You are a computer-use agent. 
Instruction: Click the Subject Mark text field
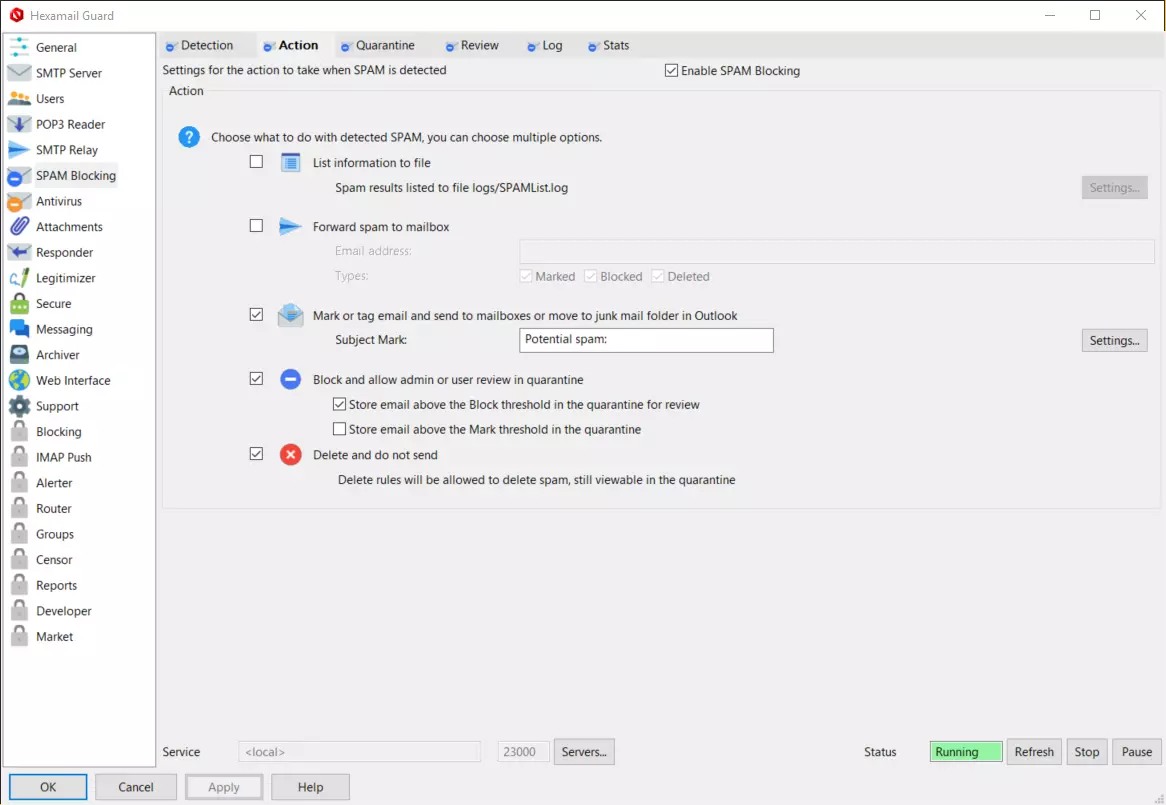[x=647, y=340]
